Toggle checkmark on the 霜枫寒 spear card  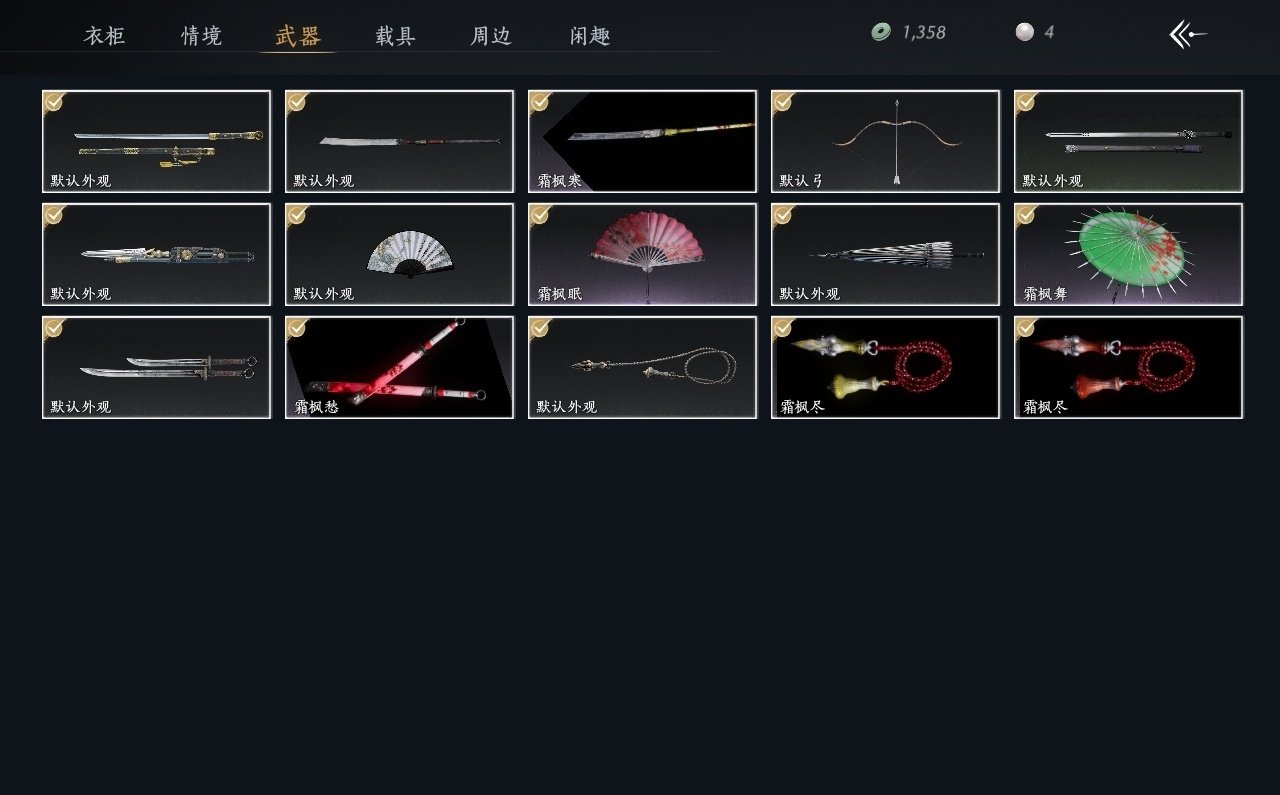540,101
